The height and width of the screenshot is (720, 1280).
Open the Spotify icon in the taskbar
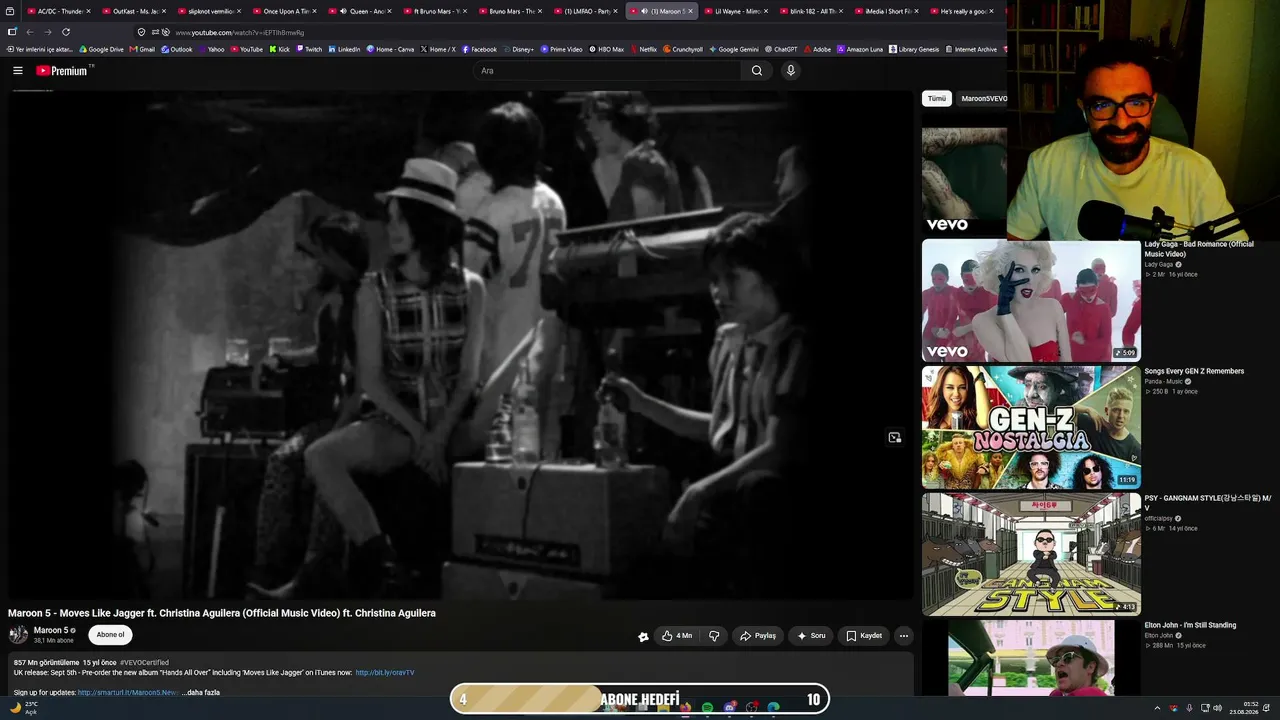(707, 708)
